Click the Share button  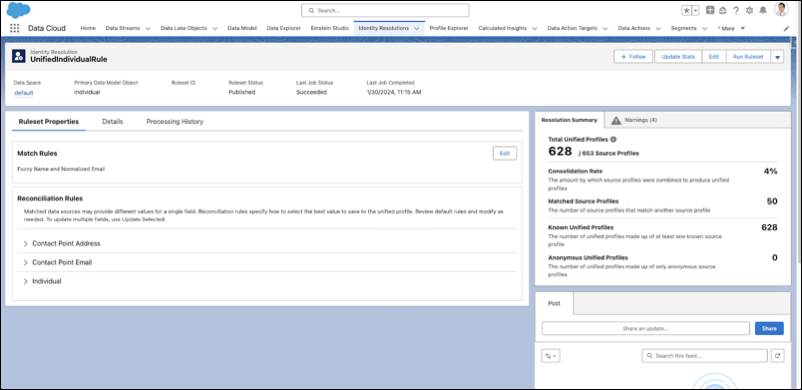(x=769, y=329)
